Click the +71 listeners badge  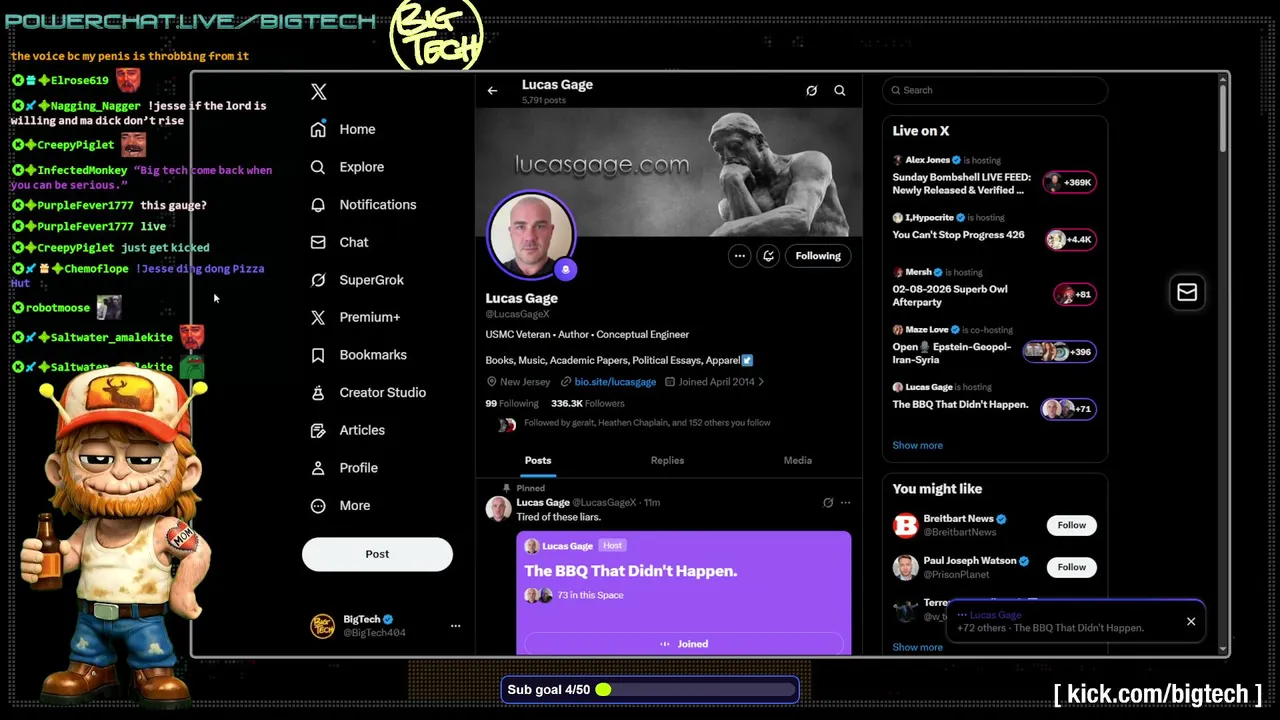click(1069, 409)
